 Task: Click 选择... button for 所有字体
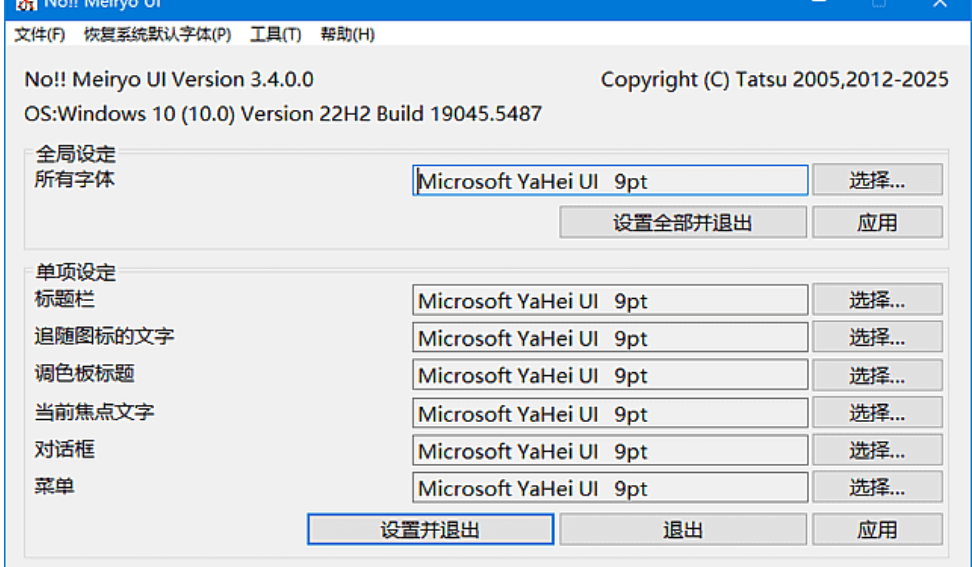coord(877,180)
